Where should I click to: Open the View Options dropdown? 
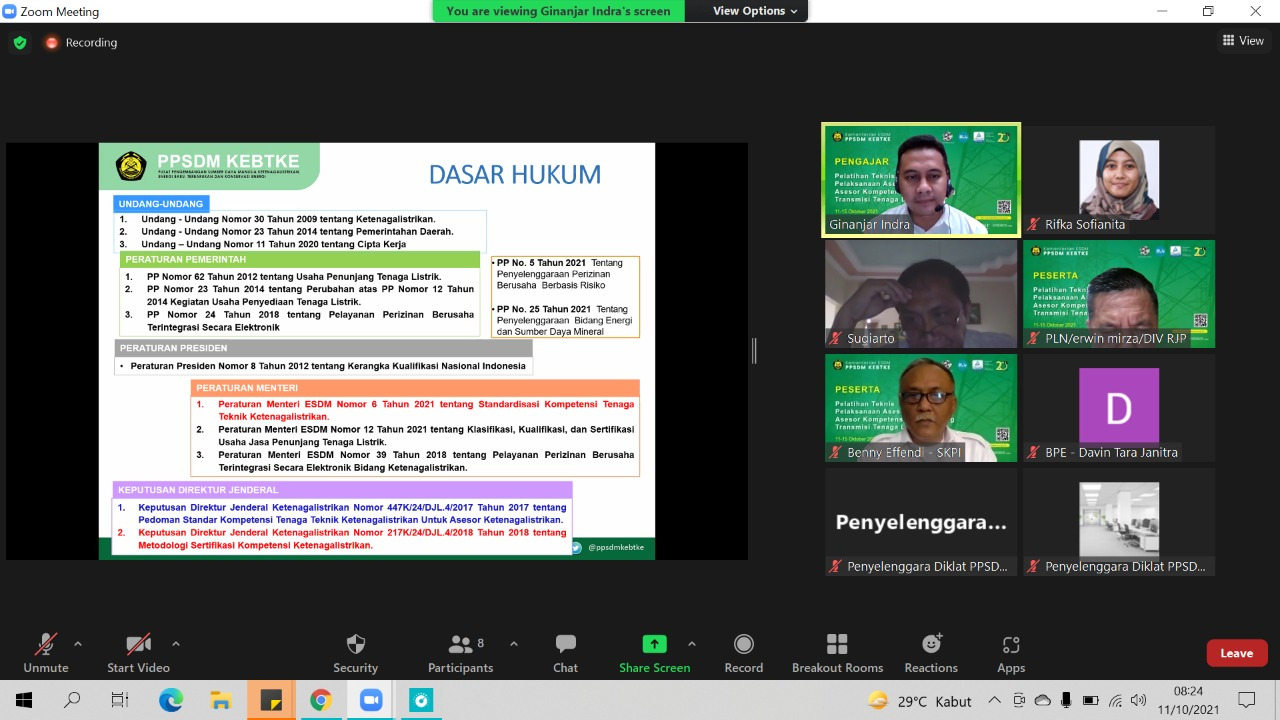[x=755, y=11]
